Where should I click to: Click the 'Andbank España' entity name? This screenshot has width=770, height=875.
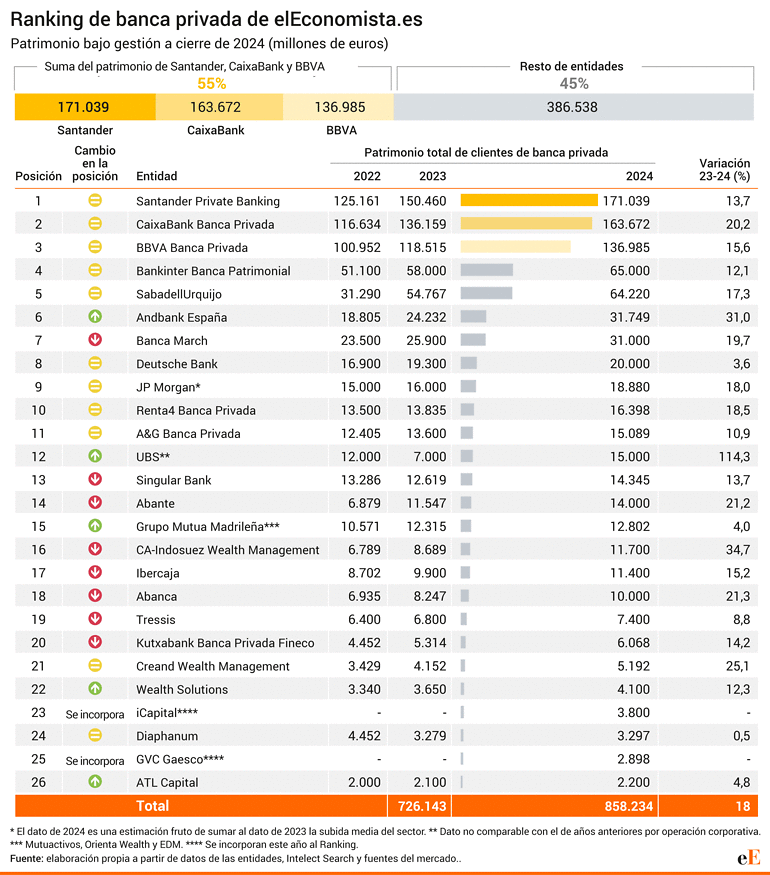coord(181,318)
